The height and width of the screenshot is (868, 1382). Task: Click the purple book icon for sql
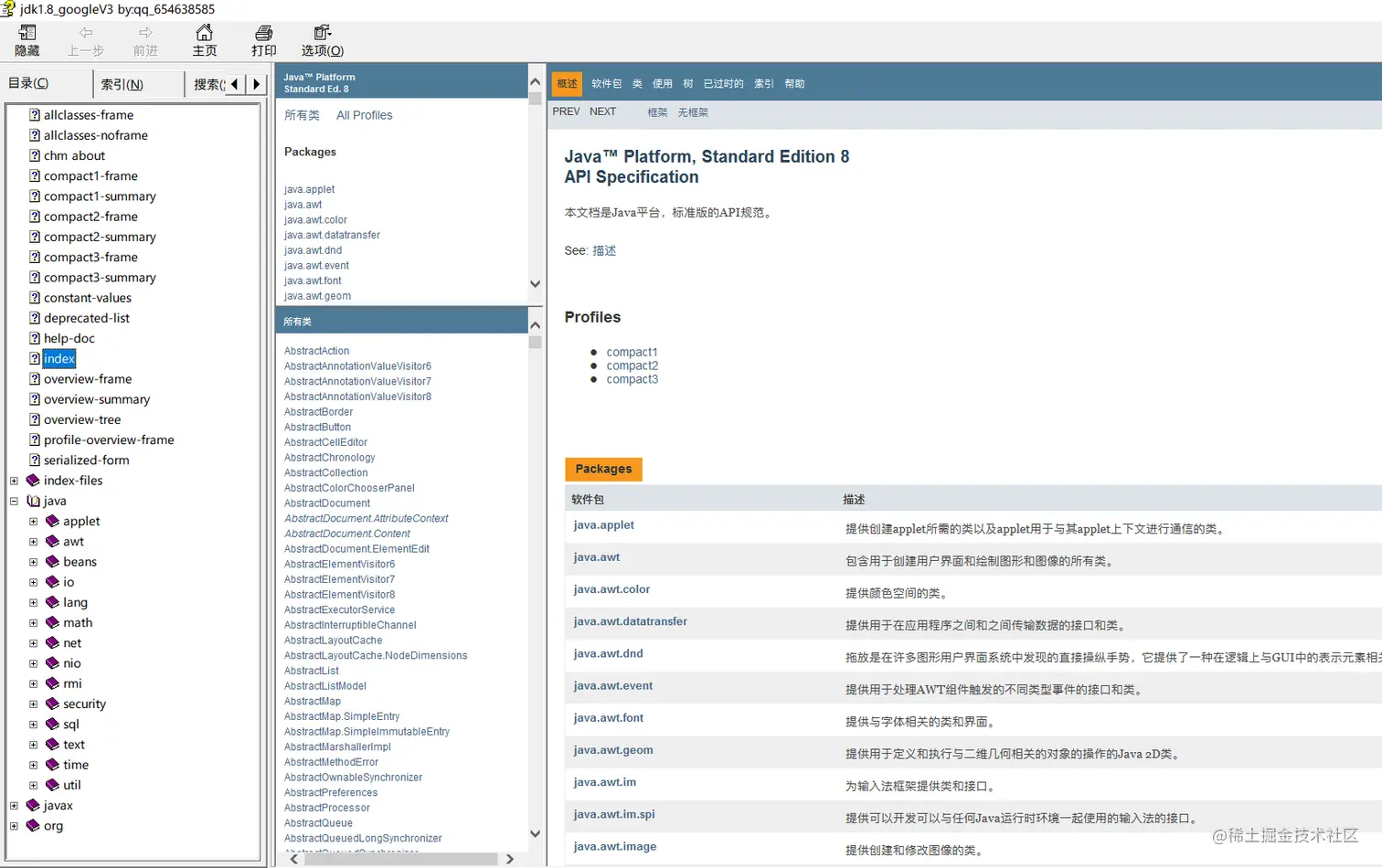click(53, 725)
